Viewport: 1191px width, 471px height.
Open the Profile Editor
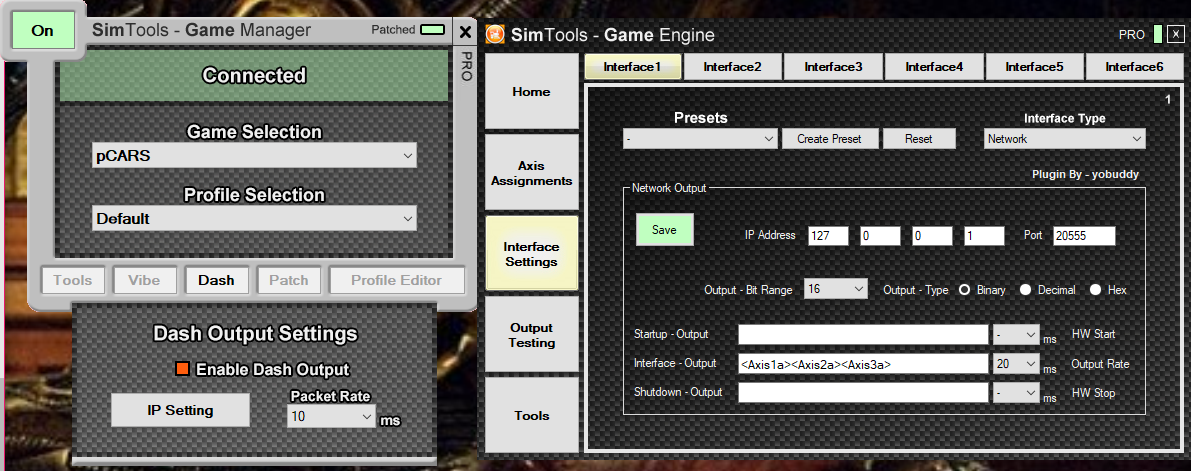point(396,280)
